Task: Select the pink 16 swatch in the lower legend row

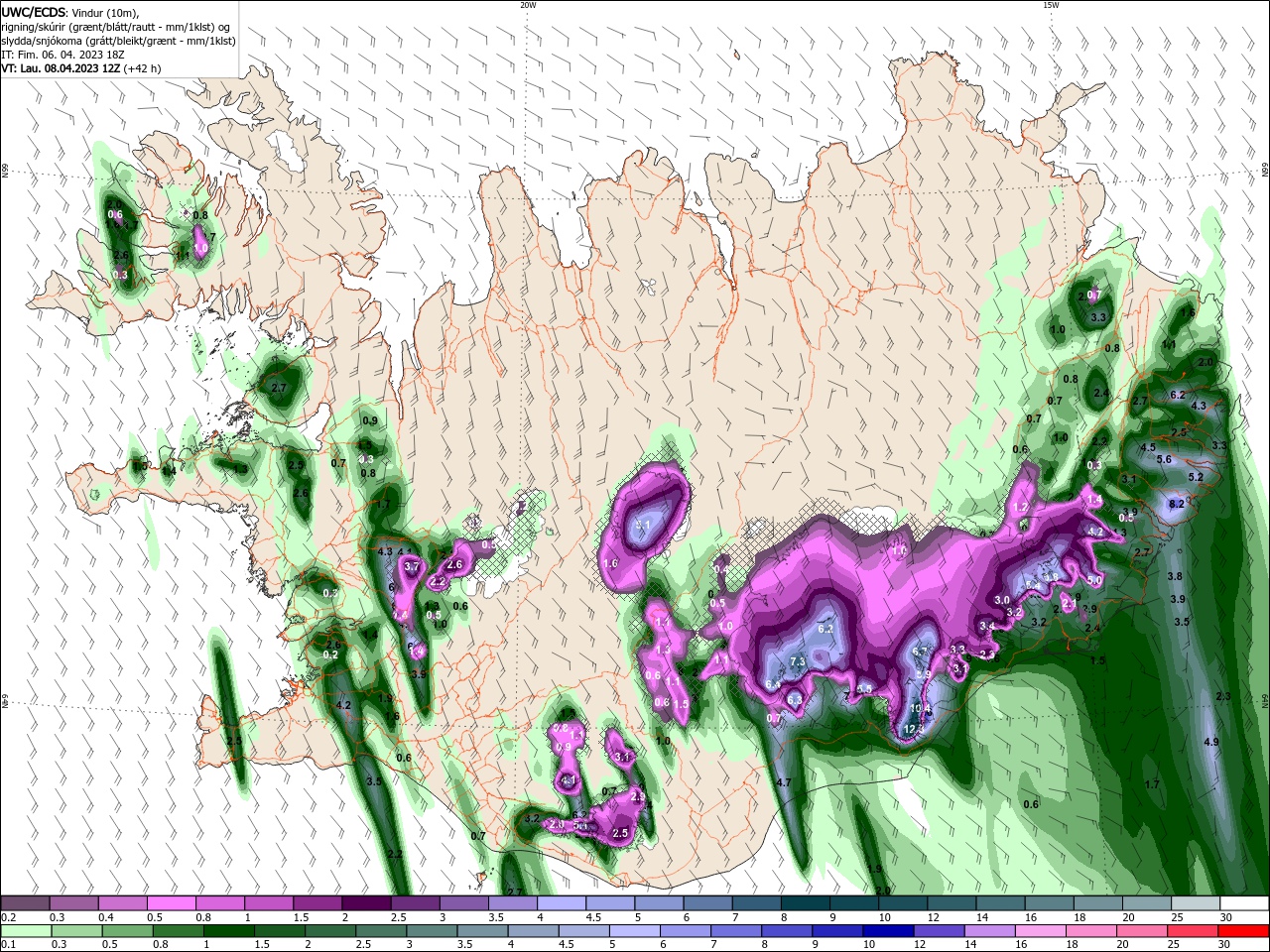Action: [1041, 931]
